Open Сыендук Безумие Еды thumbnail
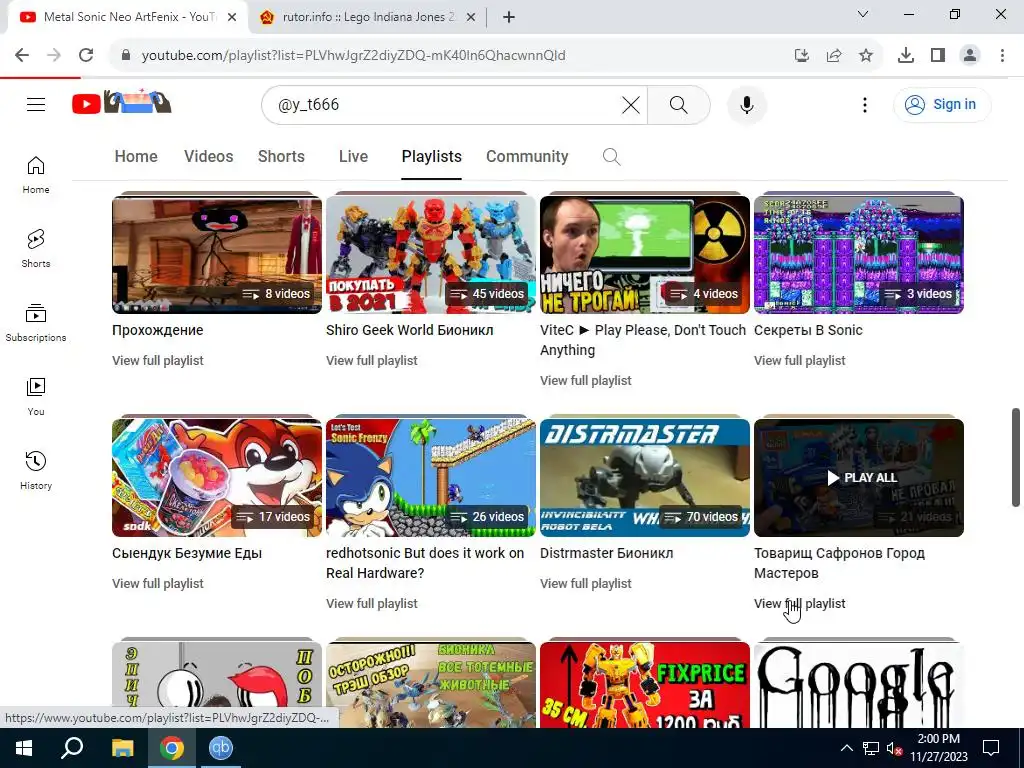This screenshot has width=1024, height=768. click(x=217, y=477)
